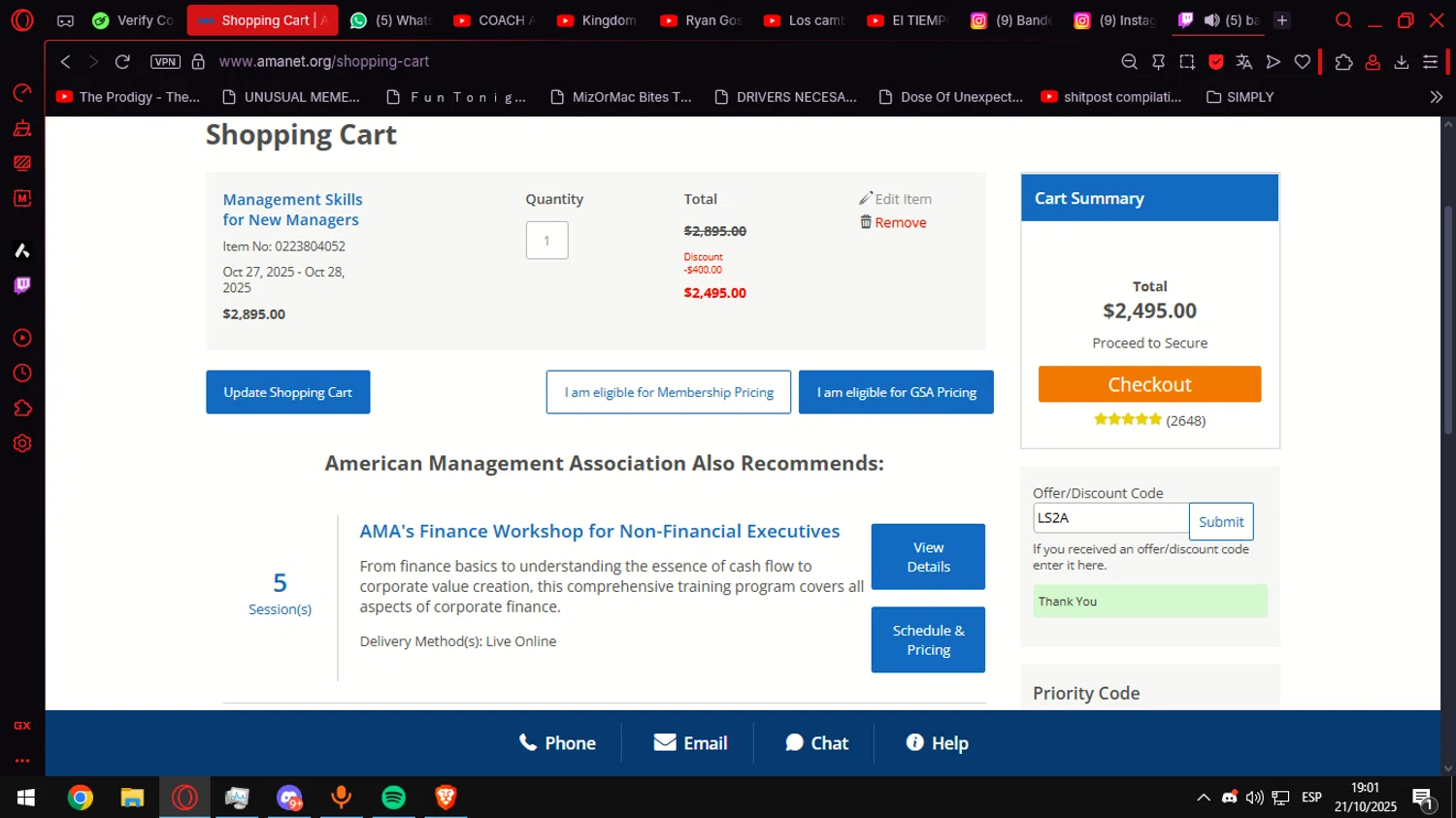
Task: Open the DRIVERS NECESA bookmark
Action: 785,97
